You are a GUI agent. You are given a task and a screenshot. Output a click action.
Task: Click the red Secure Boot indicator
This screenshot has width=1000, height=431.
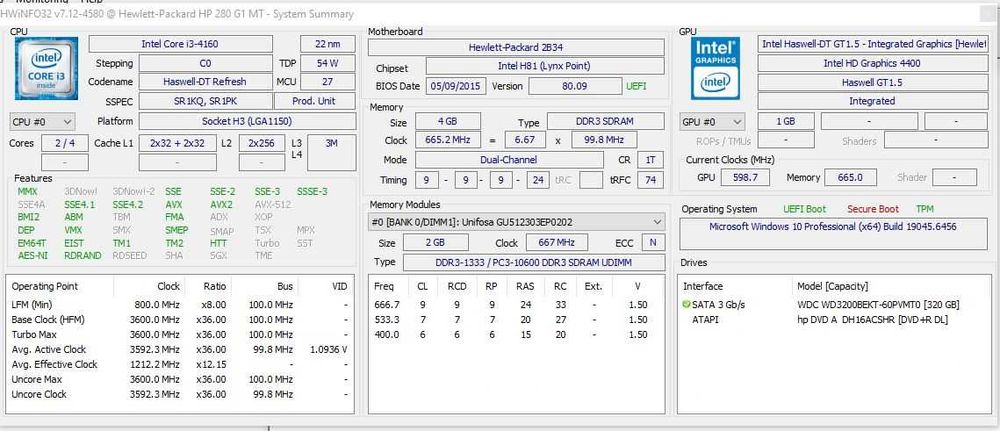click(x=873, y=209)
